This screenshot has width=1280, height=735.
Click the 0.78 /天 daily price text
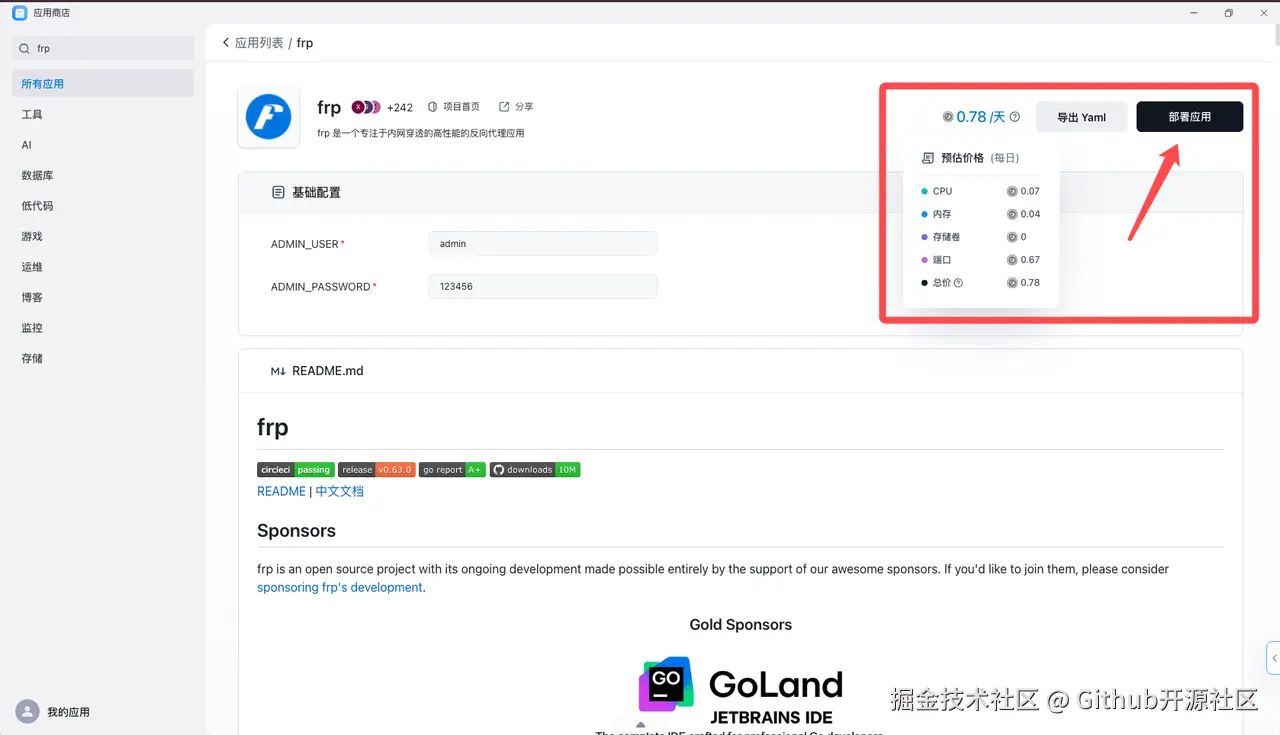click(x=981, y=117)
